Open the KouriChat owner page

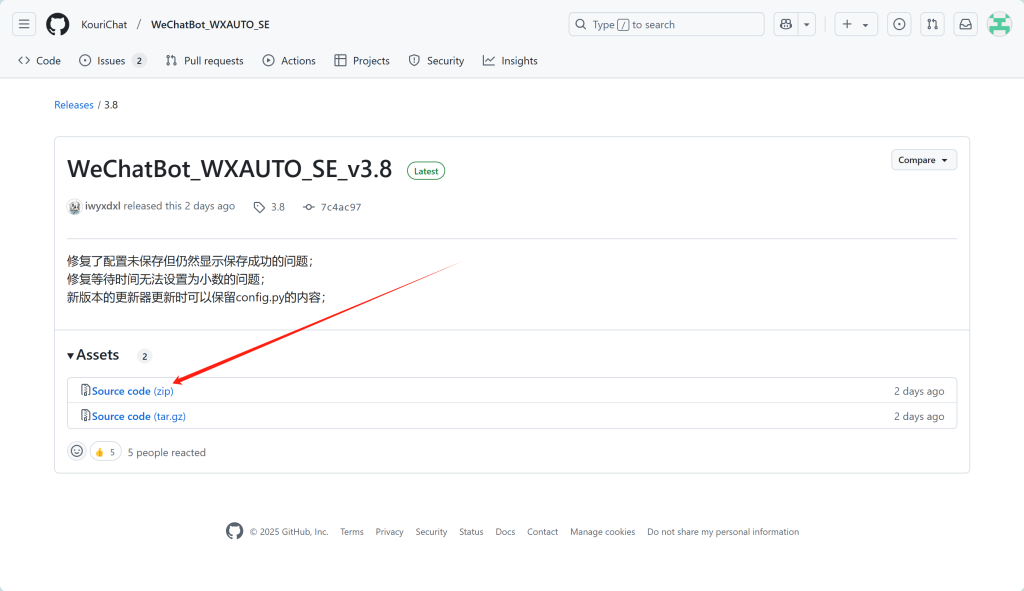[x=104, y=24]
